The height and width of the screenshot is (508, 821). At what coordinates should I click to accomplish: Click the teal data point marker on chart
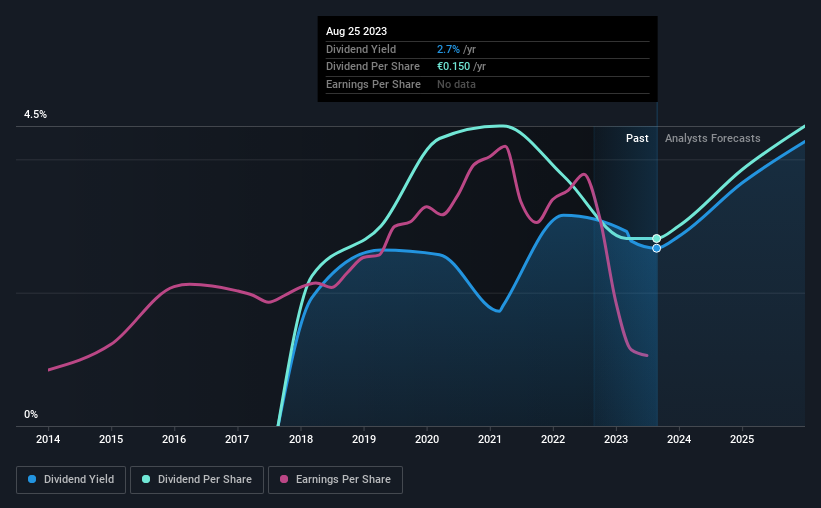point(657,239)
